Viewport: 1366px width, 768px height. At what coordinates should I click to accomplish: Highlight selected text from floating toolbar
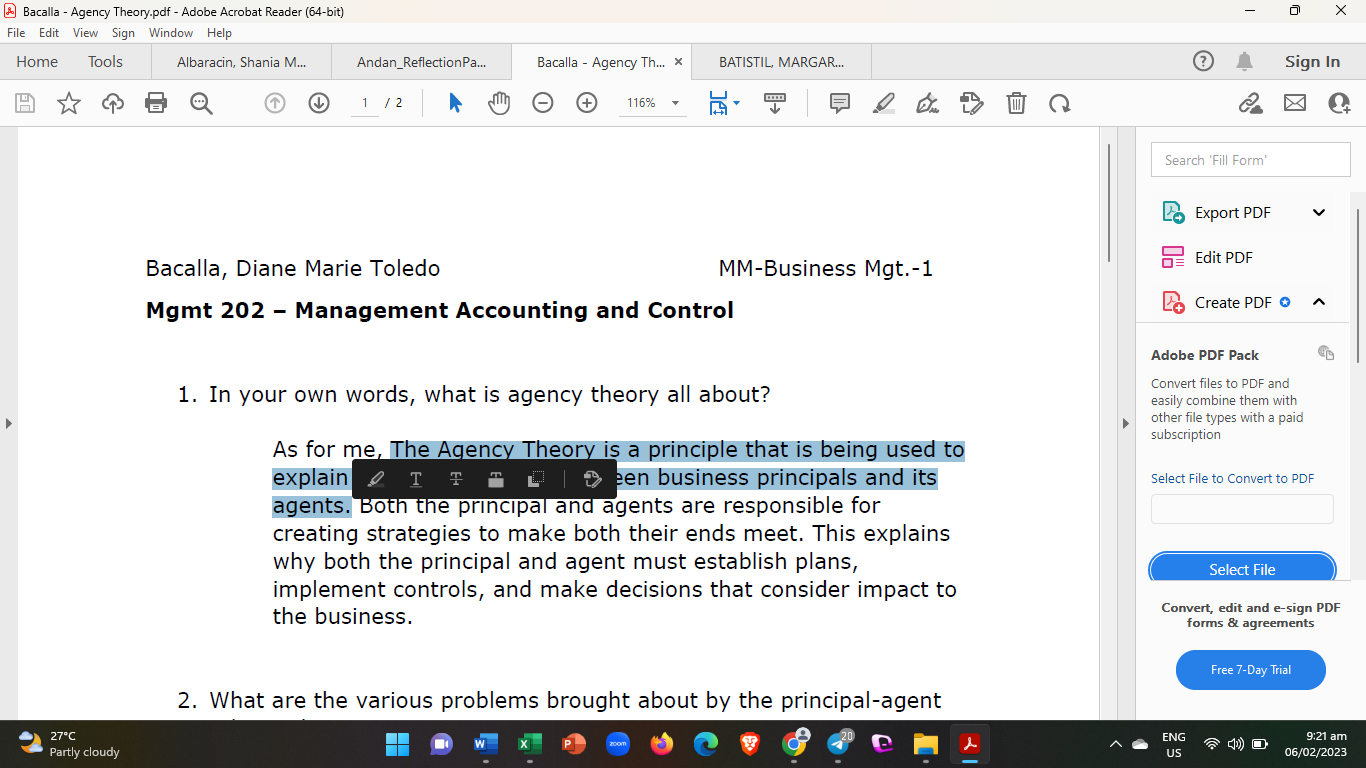tap(376, 479)
